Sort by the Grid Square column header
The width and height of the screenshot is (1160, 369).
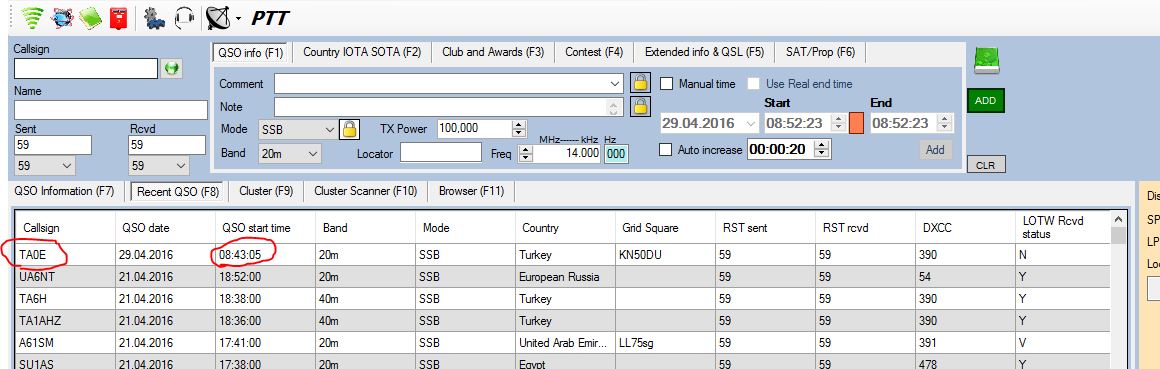[x=664, y=228]
